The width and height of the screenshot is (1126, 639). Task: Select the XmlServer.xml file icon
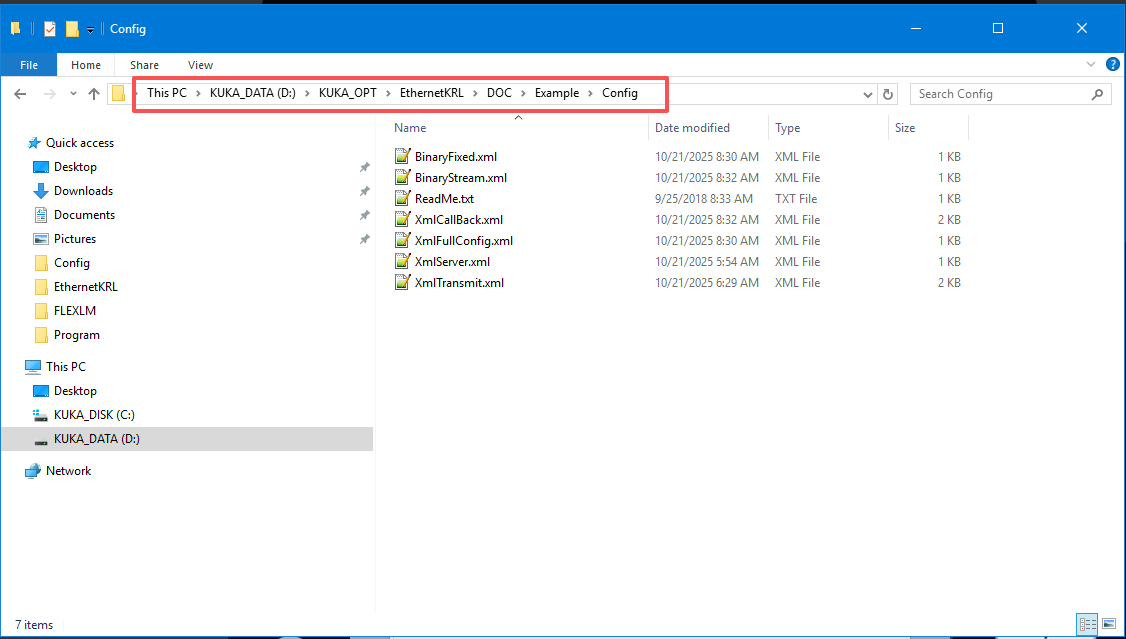pos(403,261)
